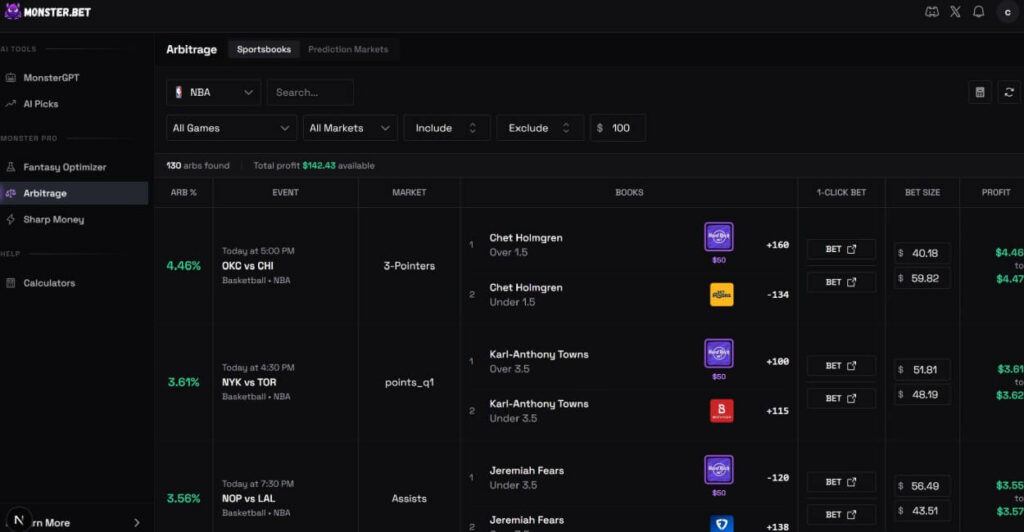Viewport: 1024px width, 532px height.
Task: Click the MonsterGPT sidebar icon
Action: [10, 78]
